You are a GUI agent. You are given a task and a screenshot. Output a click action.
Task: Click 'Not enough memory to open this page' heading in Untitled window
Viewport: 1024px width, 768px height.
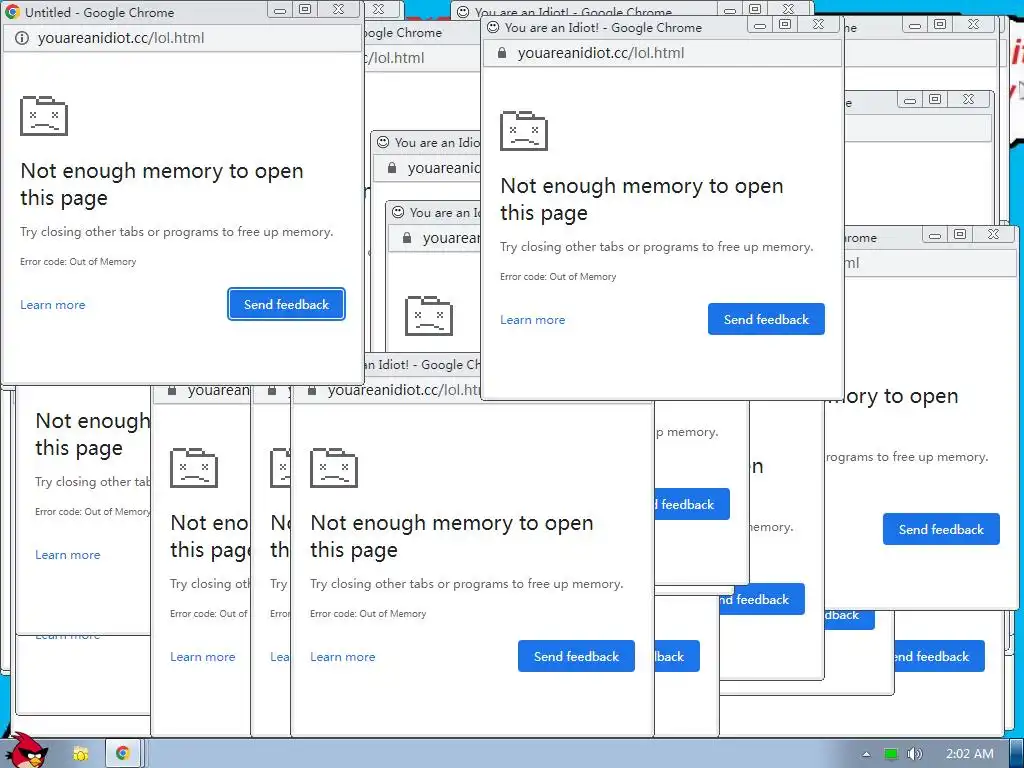coord(161,184)
